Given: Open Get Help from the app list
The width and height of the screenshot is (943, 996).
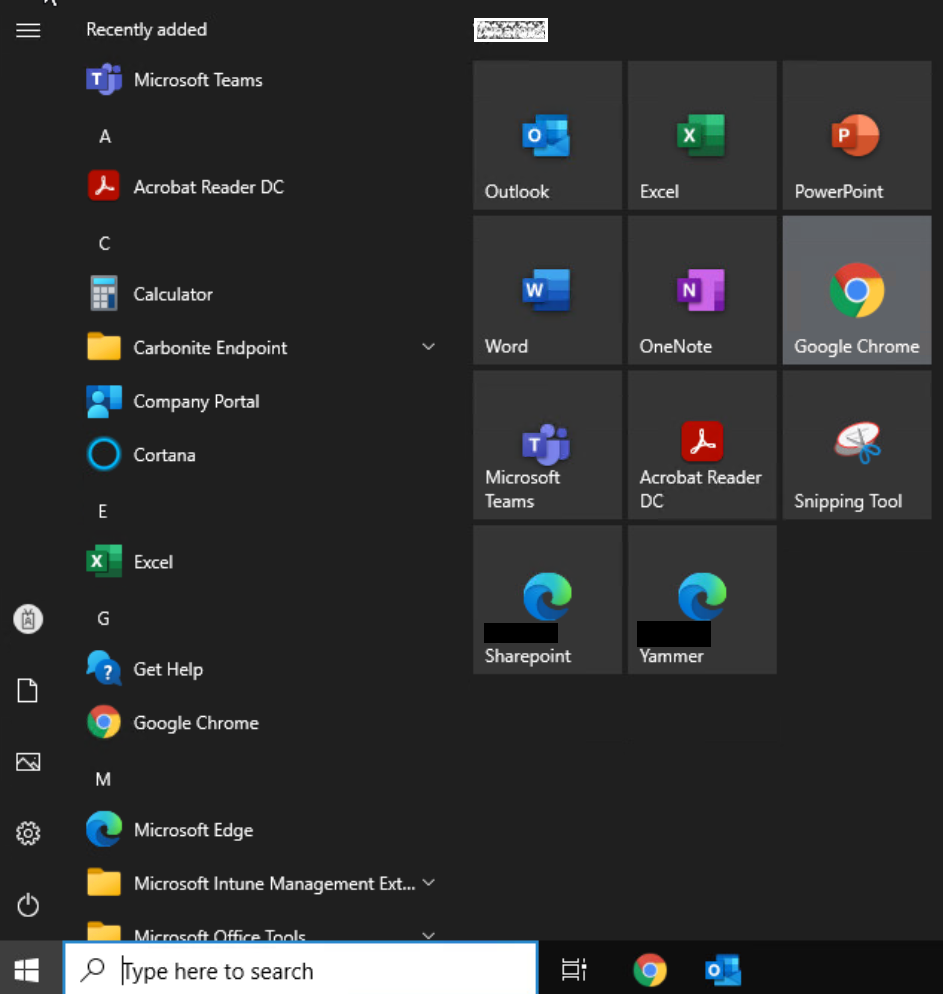Looking at the screenshot, I should tap(168, 669).
